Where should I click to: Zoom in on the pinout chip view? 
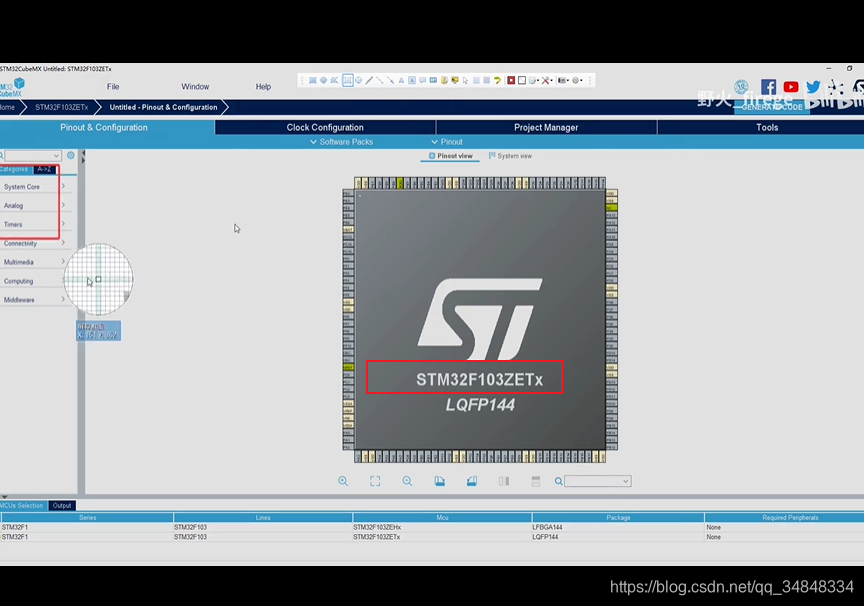343,481
